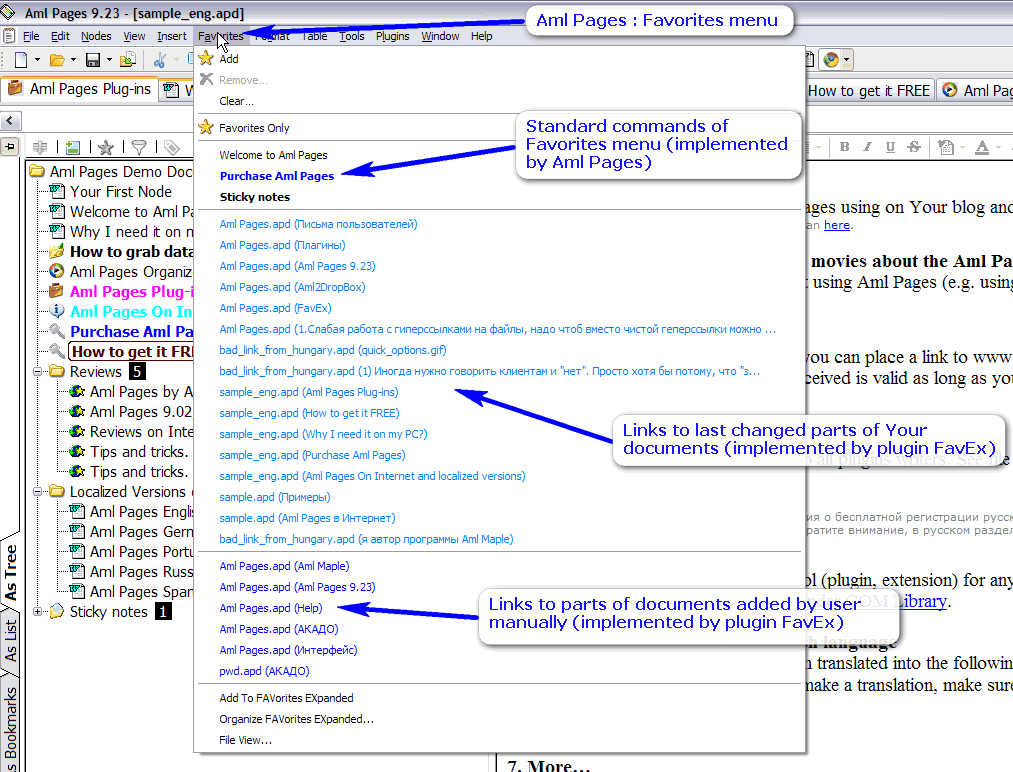This screenshot has width=1013, height=772.
Task: Click the export folder-with-pages toolbar icon
Action: pos(128,60)
